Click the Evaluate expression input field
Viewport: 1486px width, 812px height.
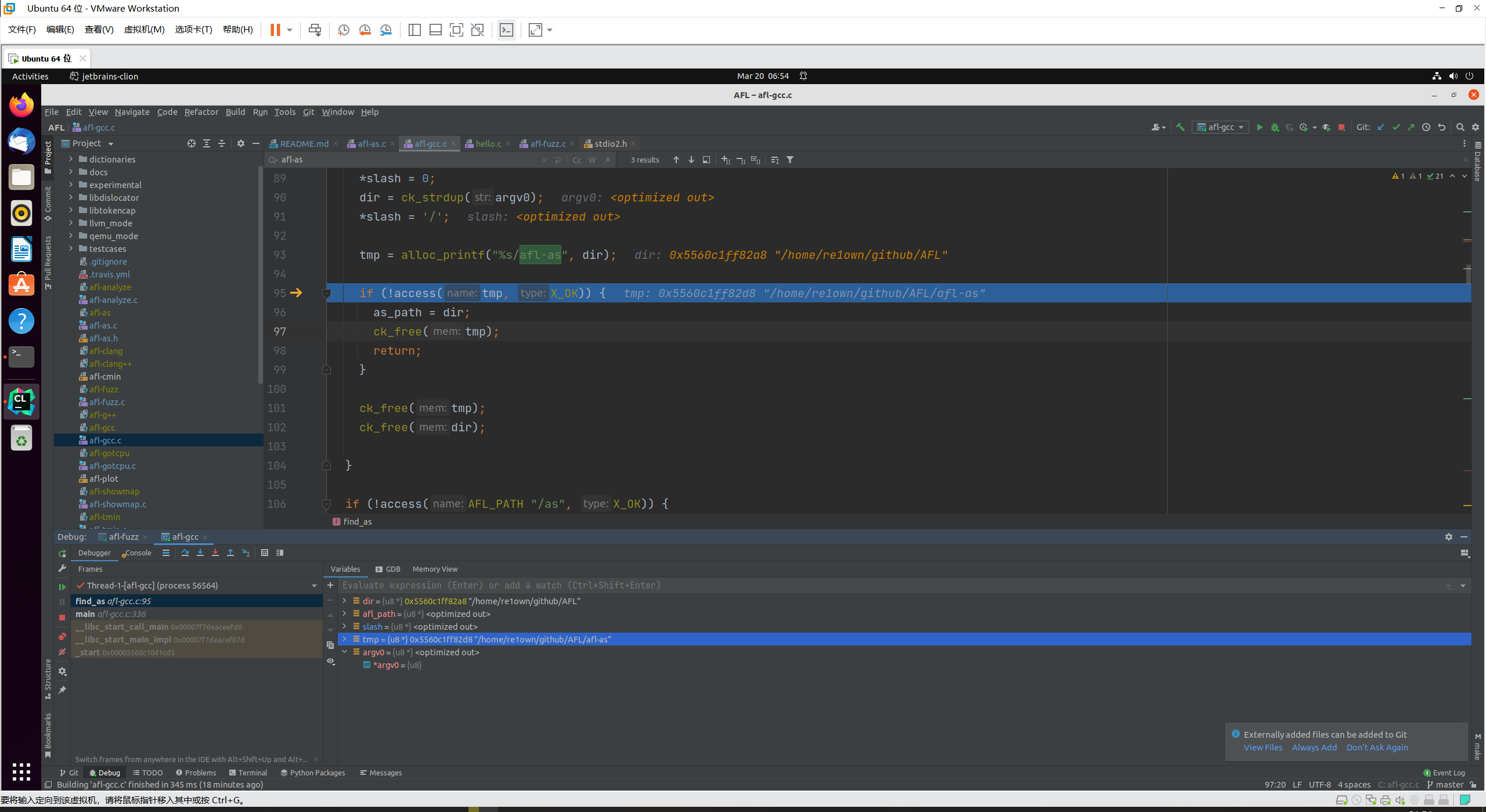click(x=888, y=585)
